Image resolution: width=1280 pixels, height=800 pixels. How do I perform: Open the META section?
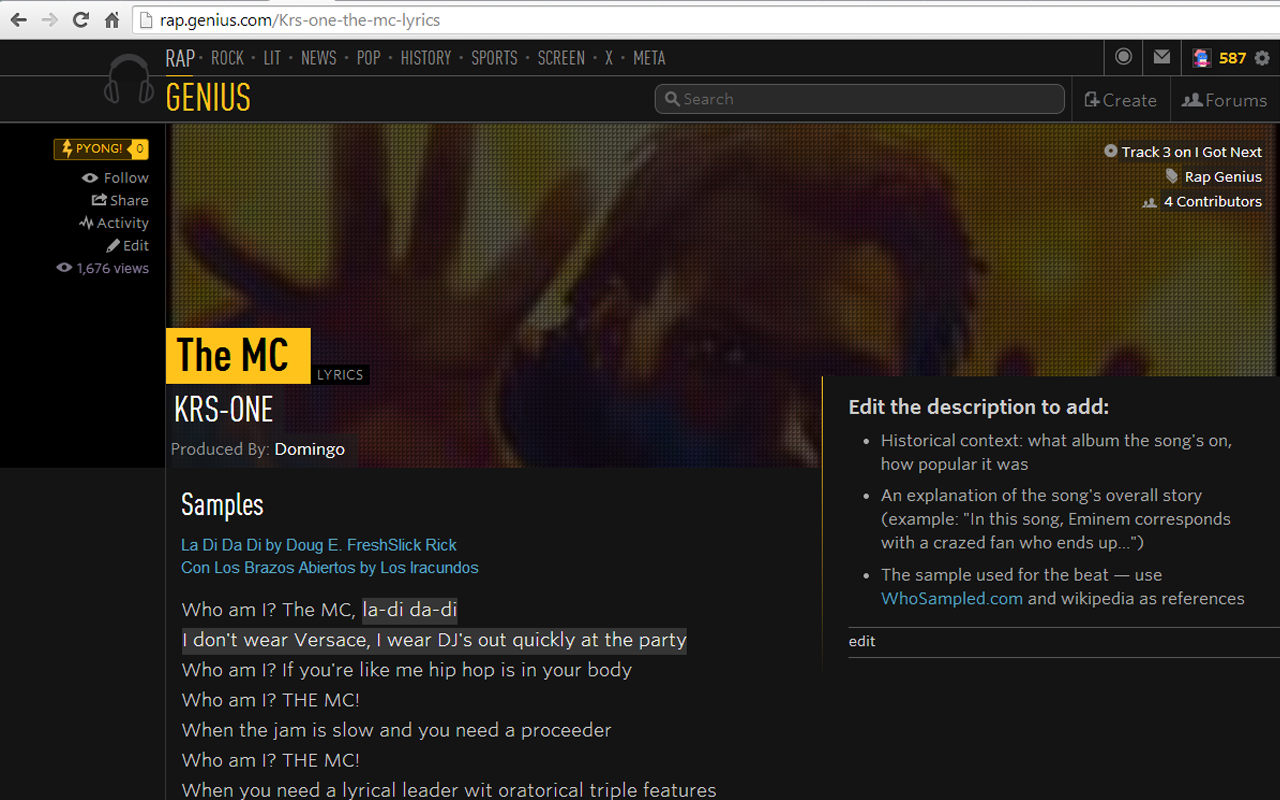(649, 58)
